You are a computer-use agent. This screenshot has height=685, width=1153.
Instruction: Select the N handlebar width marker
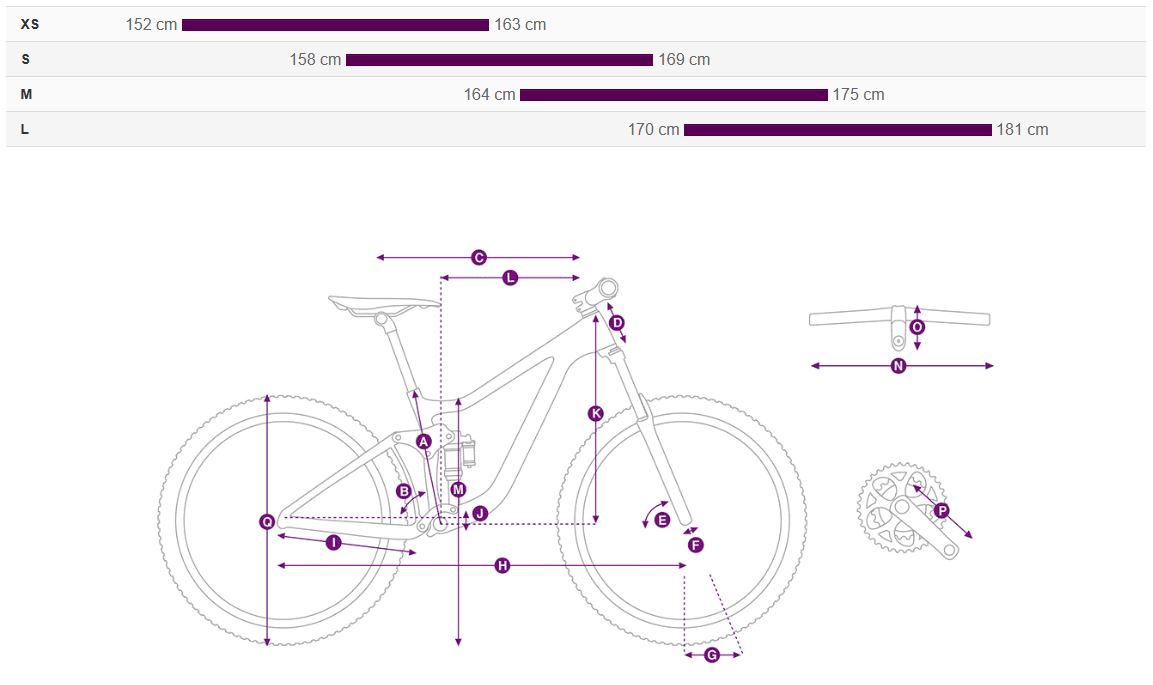point(898,366)
